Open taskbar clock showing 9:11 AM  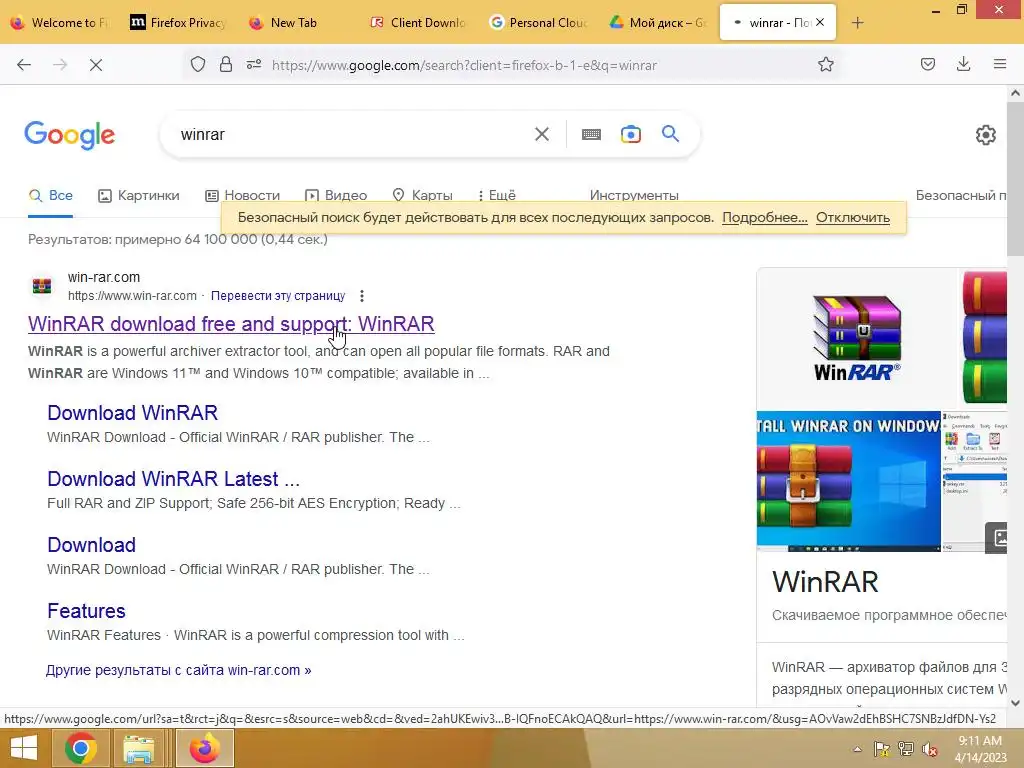[x=980, y=749]
